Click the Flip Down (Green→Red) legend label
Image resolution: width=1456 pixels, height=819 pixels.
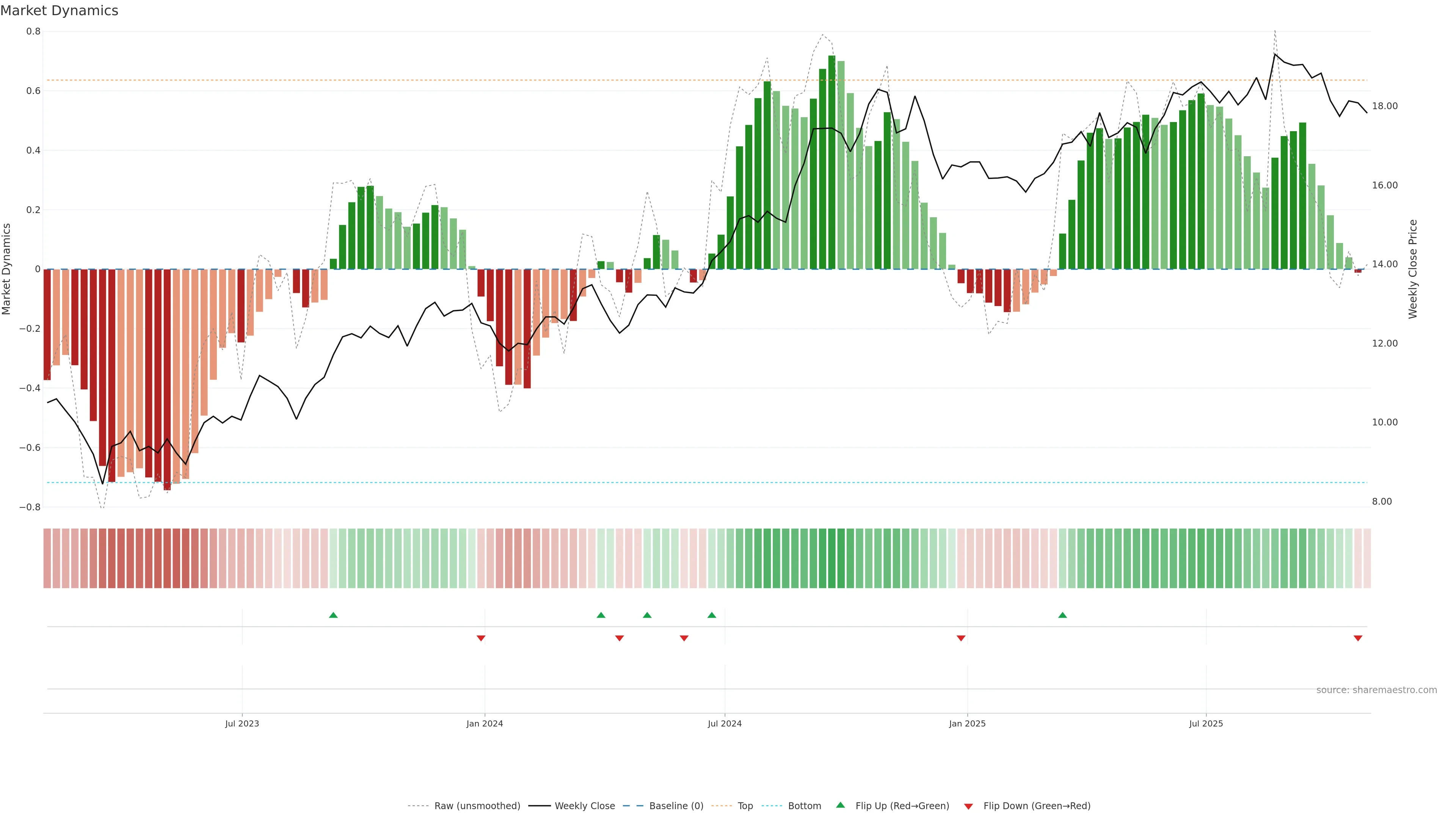(x=1037, y=805)
